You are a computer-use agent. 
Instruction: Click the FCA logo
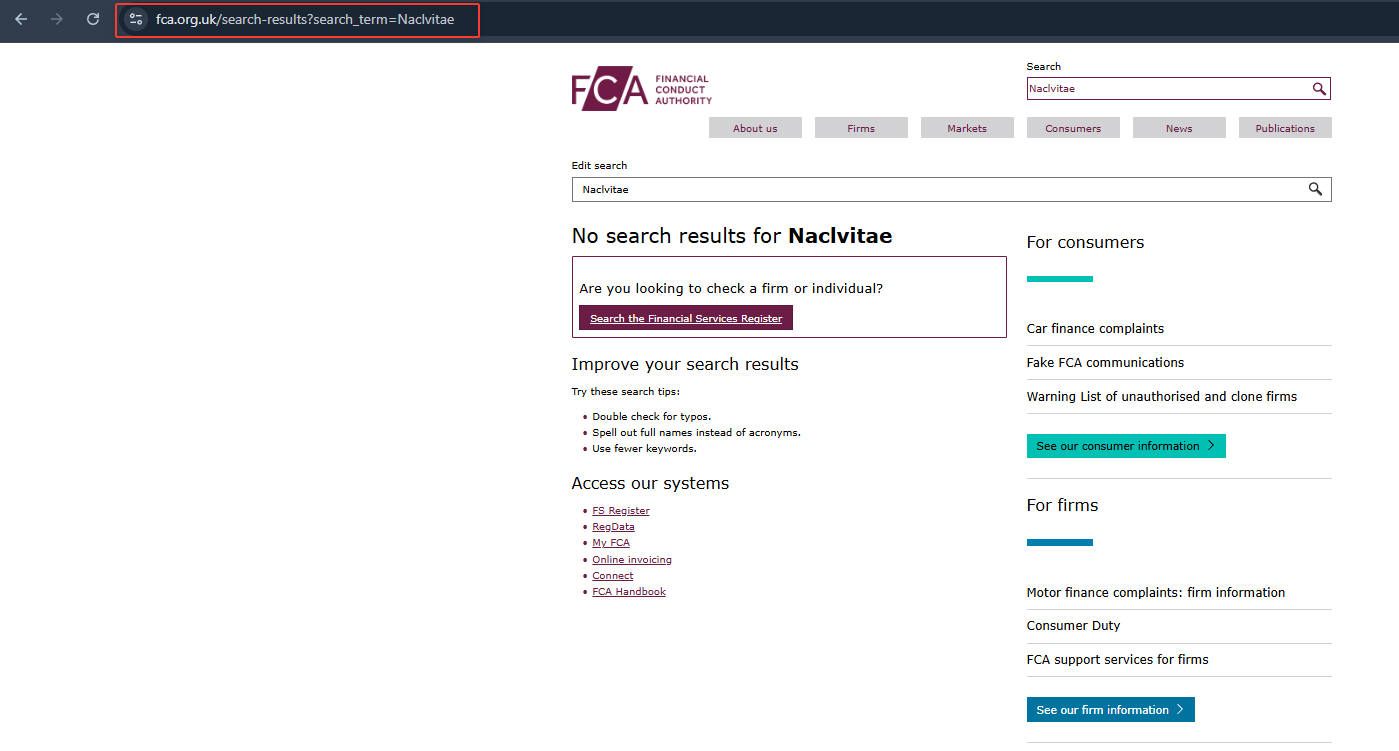[x=642, y=90]
